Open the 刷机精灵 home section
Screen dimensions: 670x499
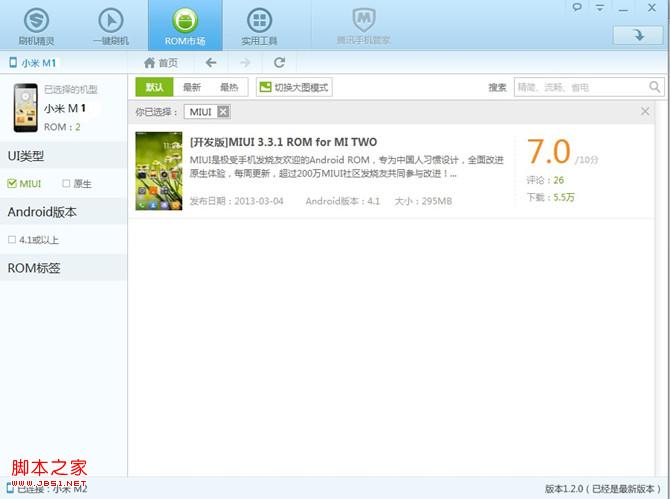[36, 26]
